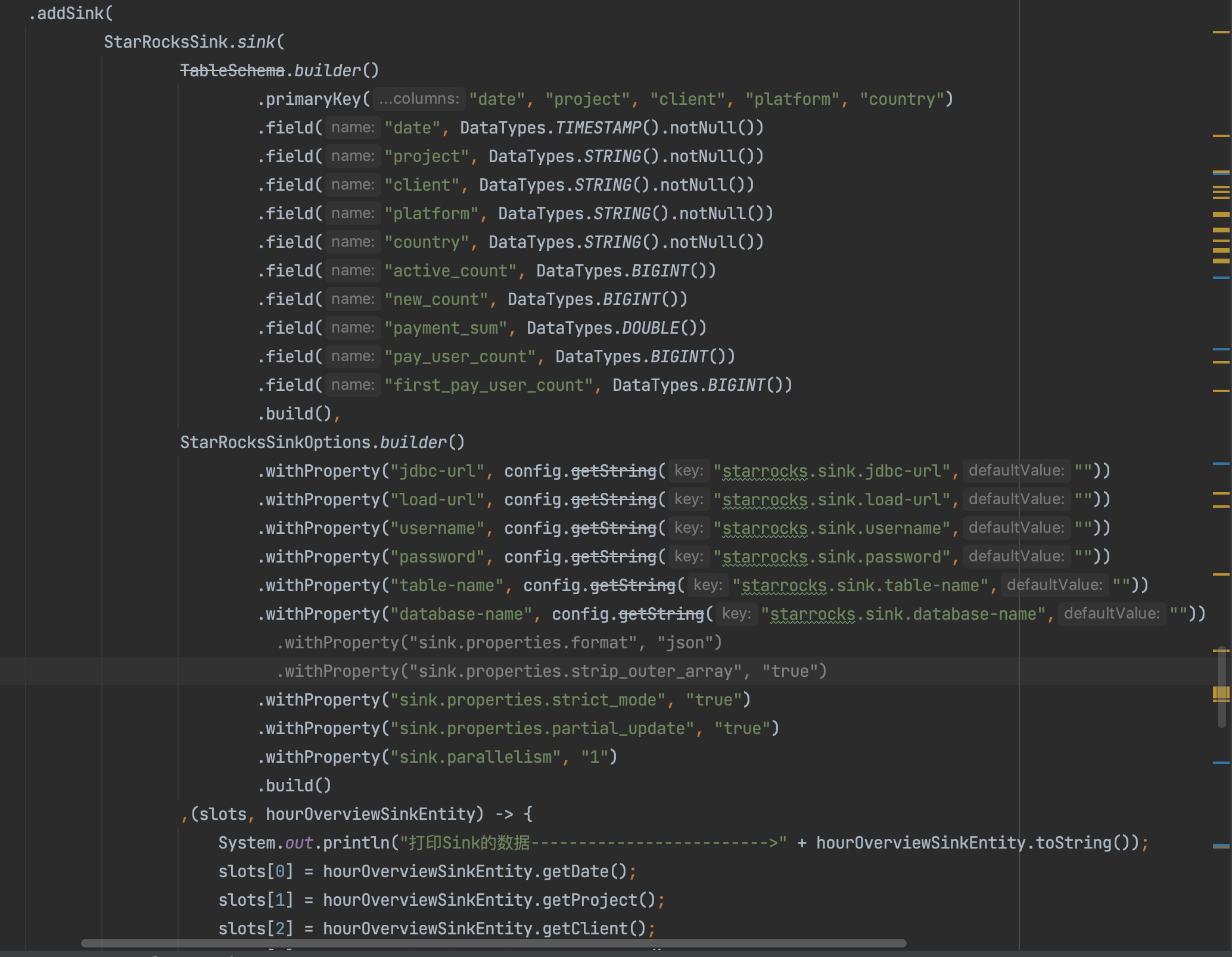Click the "platform" string in its .field line
Image resolution: width=1232 pixels, height=957 pixels.
[431, 213]
